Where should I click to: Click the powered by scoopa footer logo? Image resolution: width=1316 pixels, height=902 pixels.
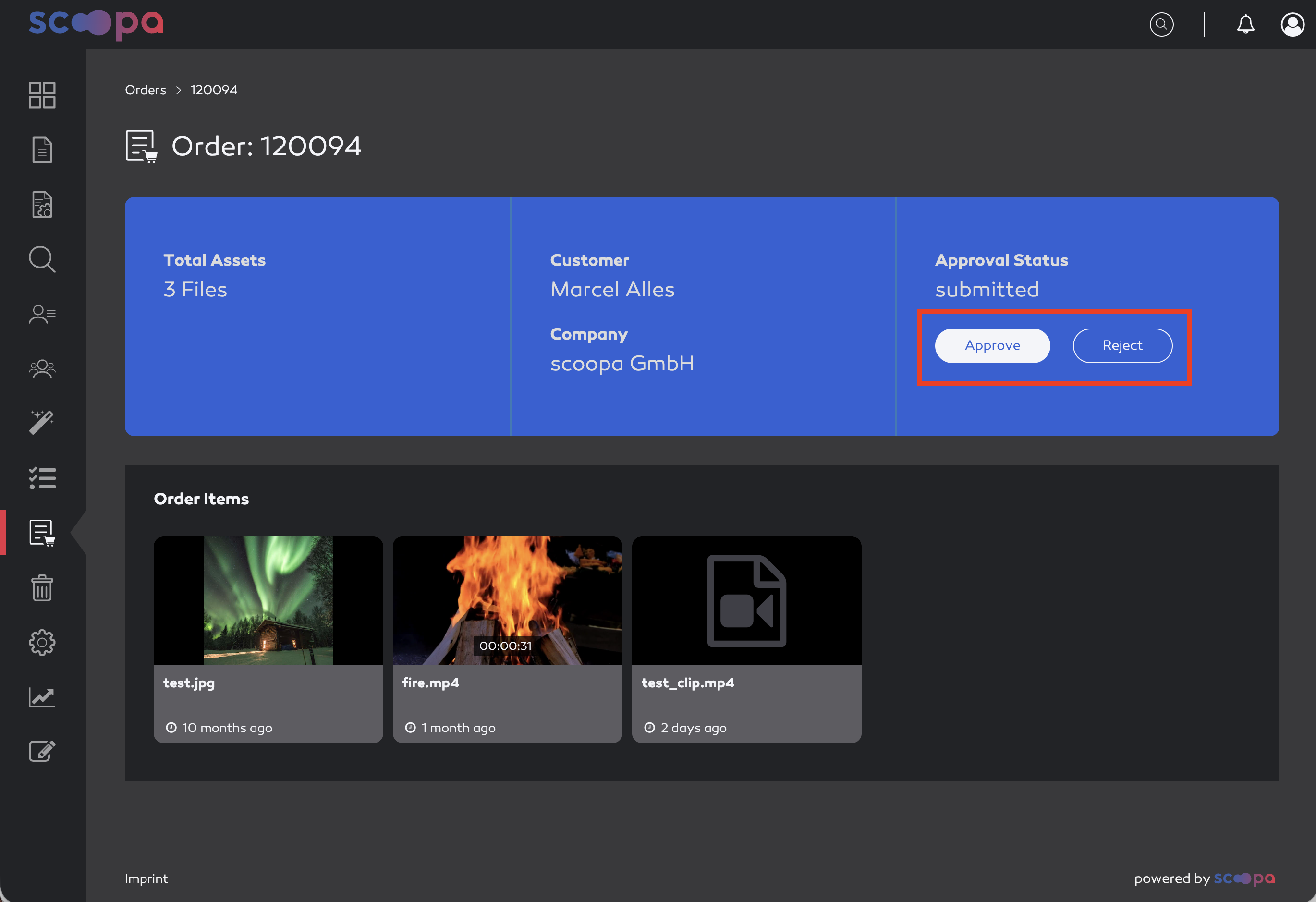tap(1244, 879)
